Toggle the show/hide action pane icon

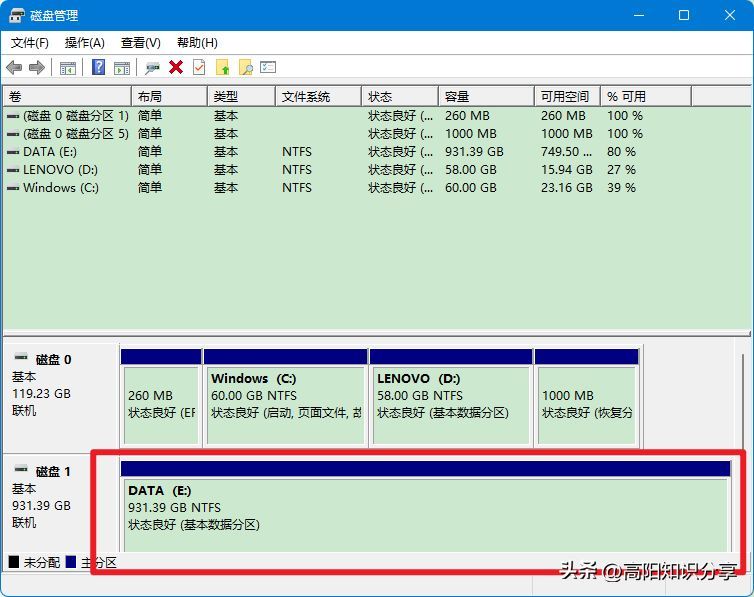pos(122,68)
